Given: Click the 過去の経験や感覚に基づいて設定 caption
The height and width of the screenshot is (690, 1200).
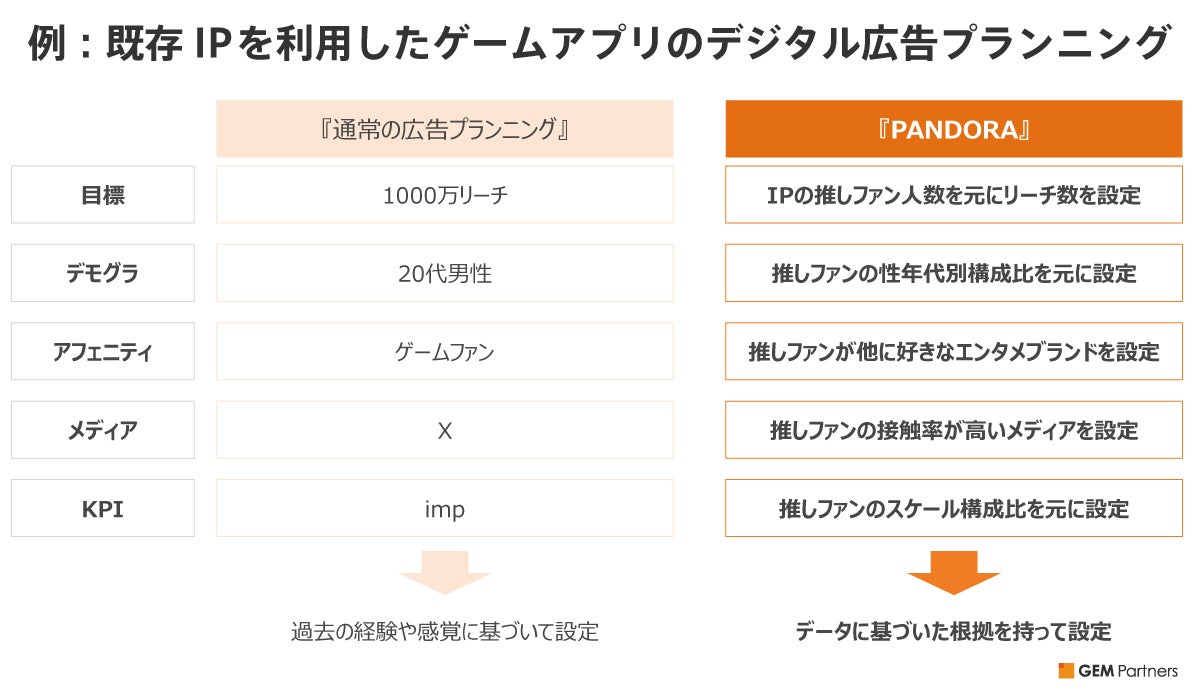Looking at the screenshot, I should (x=444, y=632).
